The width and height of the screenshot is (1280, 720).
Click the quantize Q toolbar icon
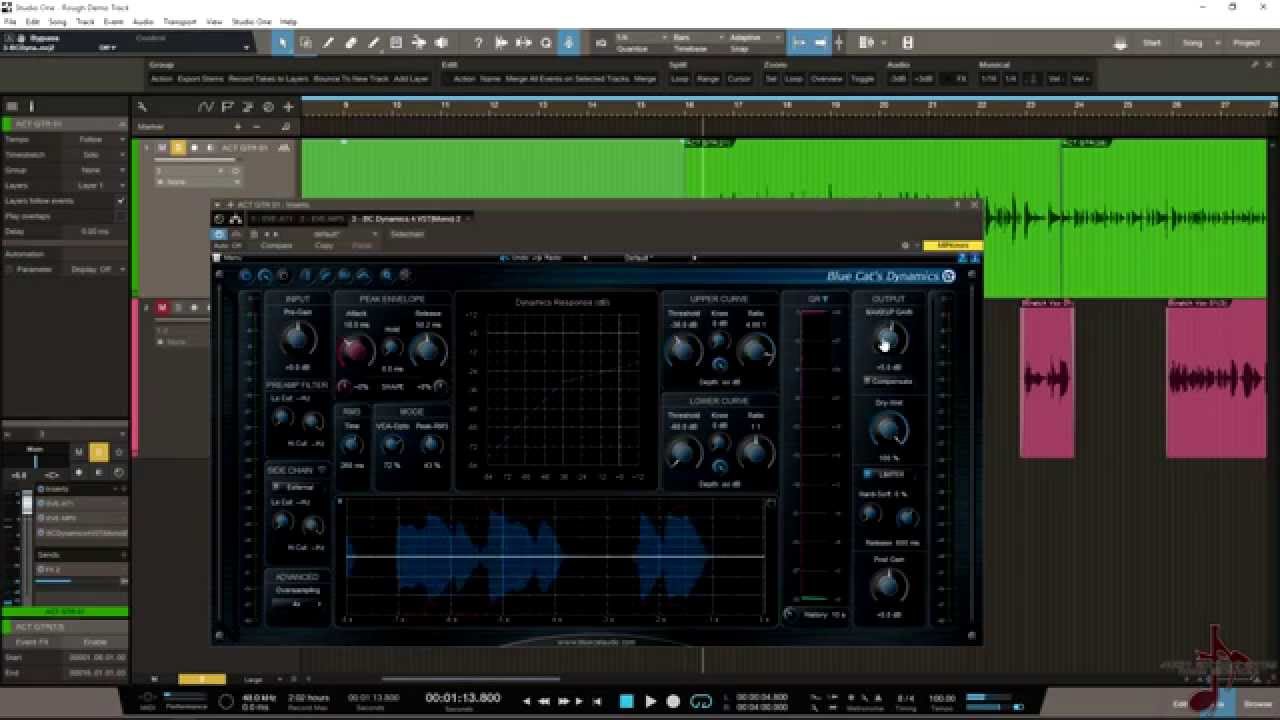[x=546, y=43]
